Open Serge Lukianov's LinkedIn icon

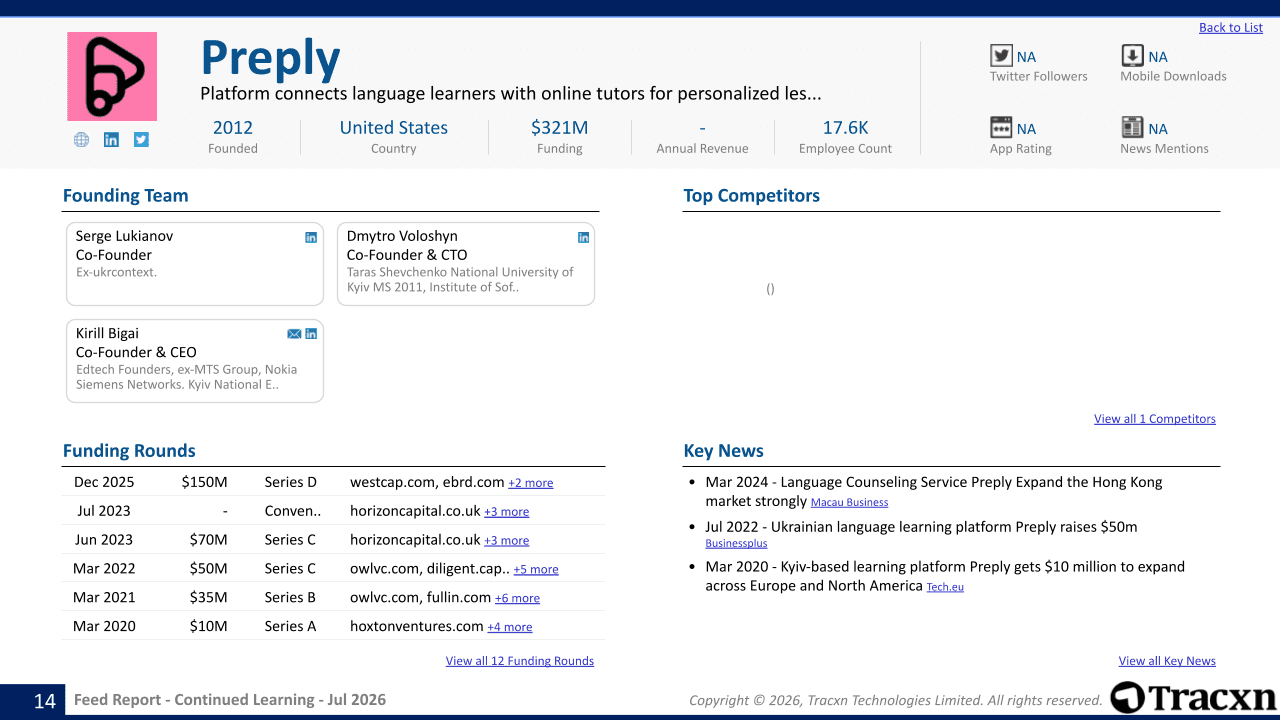click(x=311, y=237)
